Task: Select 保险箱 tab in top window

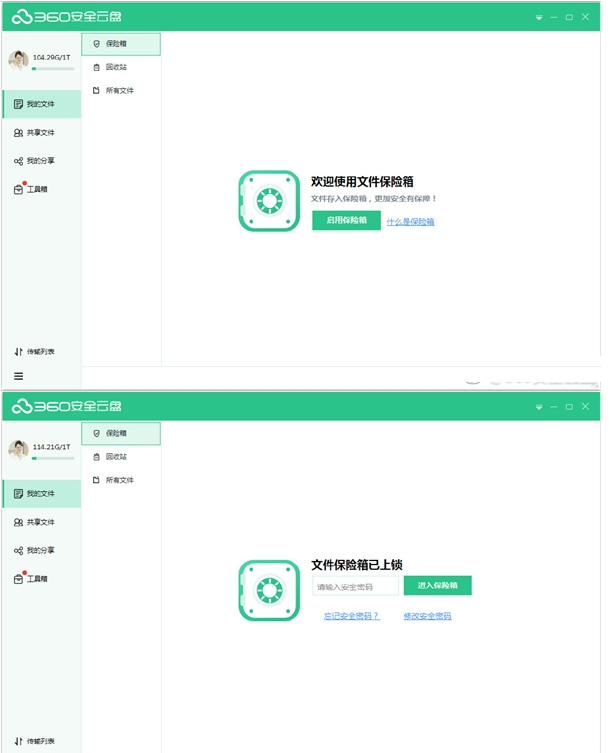Action: coord(121,44)
